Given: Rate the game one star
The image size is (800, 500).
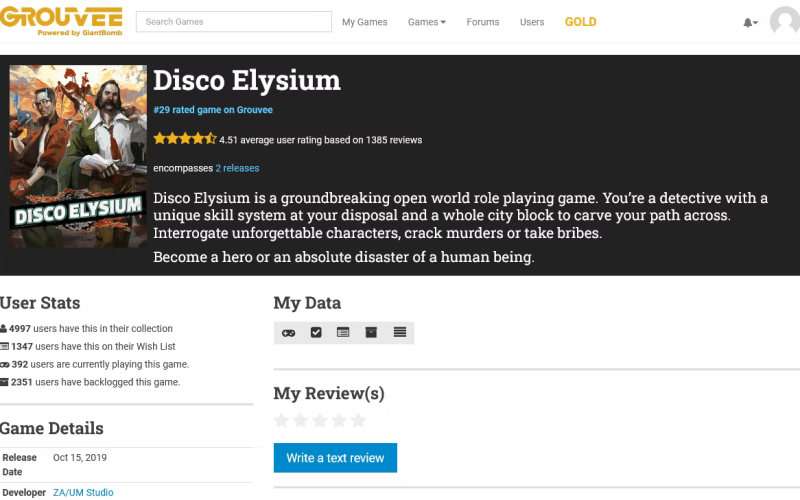Looking at the screenshot, I should [x=281, y=420].
